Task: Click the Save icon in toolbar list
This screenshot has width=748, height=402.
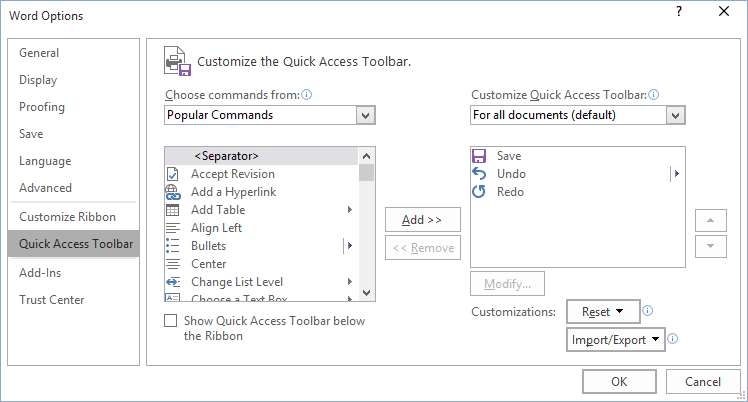Action: click(479, 156)
